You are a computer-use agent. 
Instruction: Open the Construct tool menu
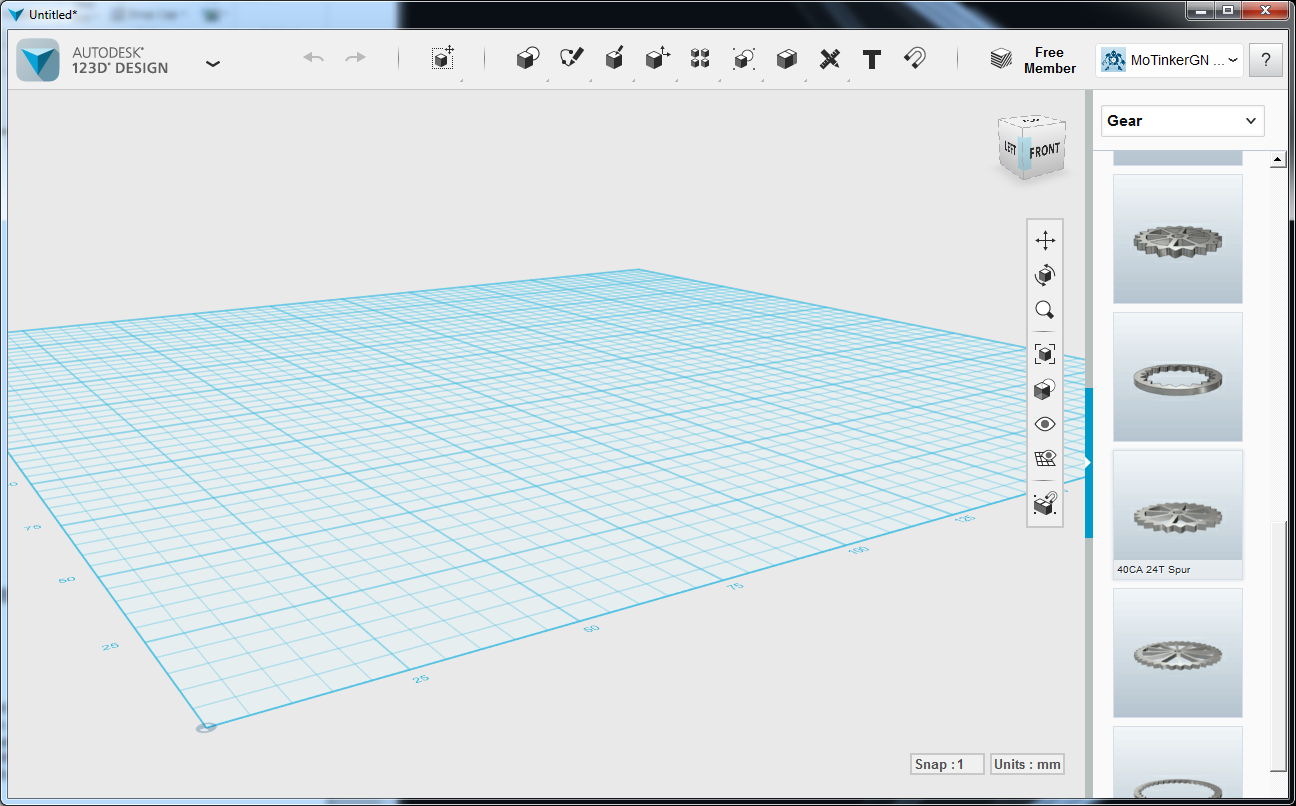click(615, 58)
